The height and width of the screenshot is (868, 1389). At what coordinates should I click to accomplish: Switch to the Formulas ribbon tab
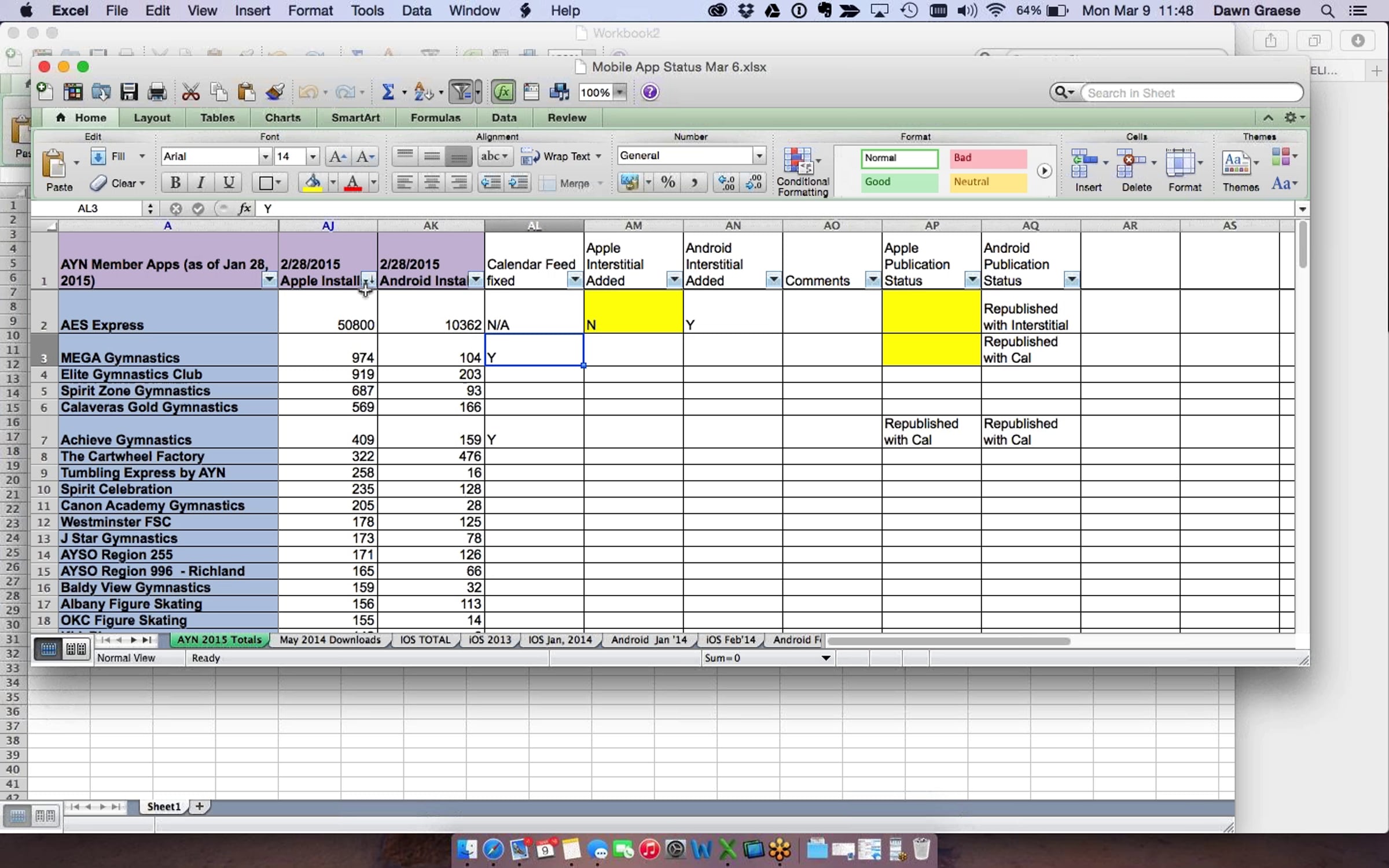coord(435,117)
